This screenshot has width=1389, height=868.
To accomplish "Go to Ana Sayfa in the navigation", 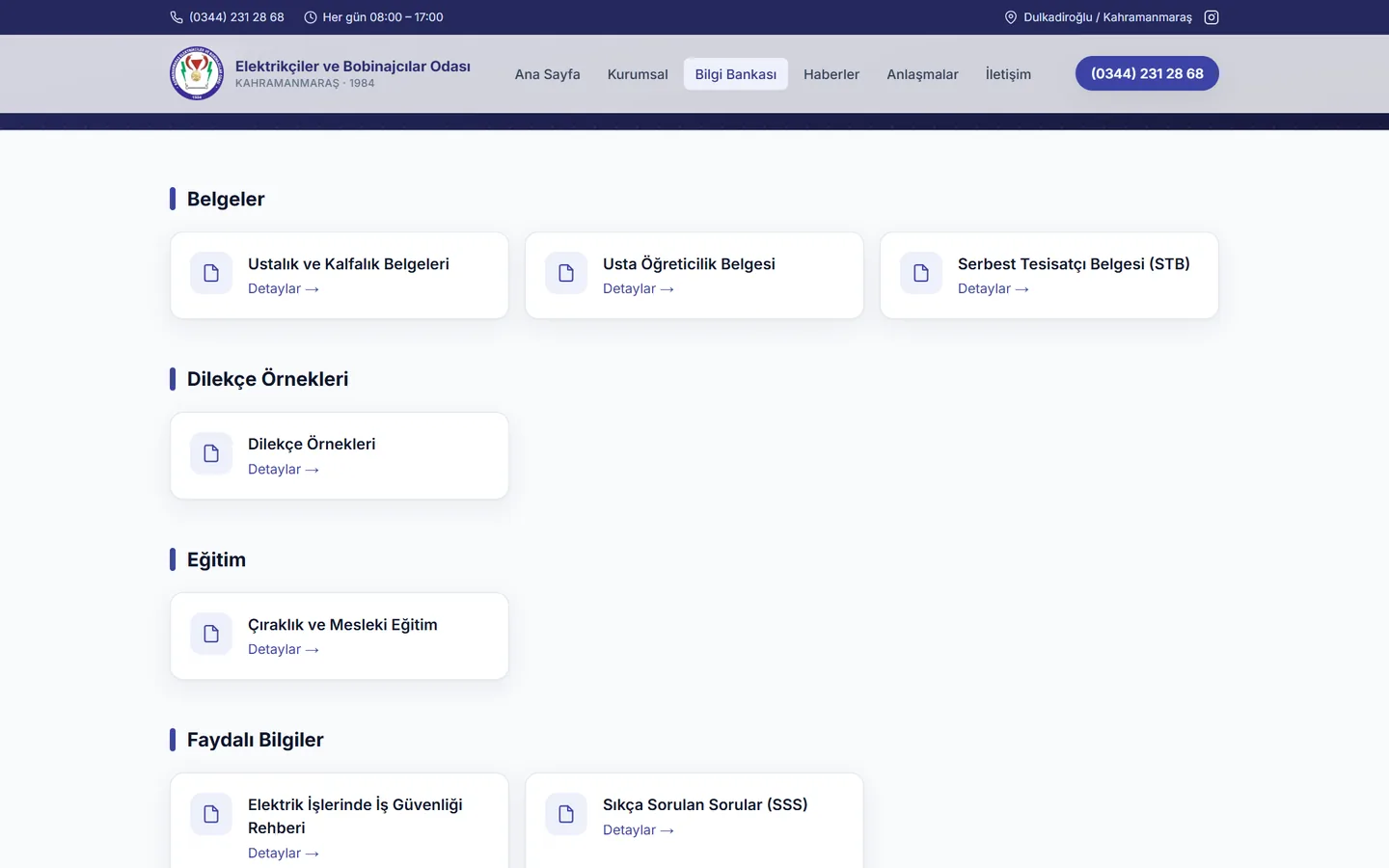I will coord(548,74).
